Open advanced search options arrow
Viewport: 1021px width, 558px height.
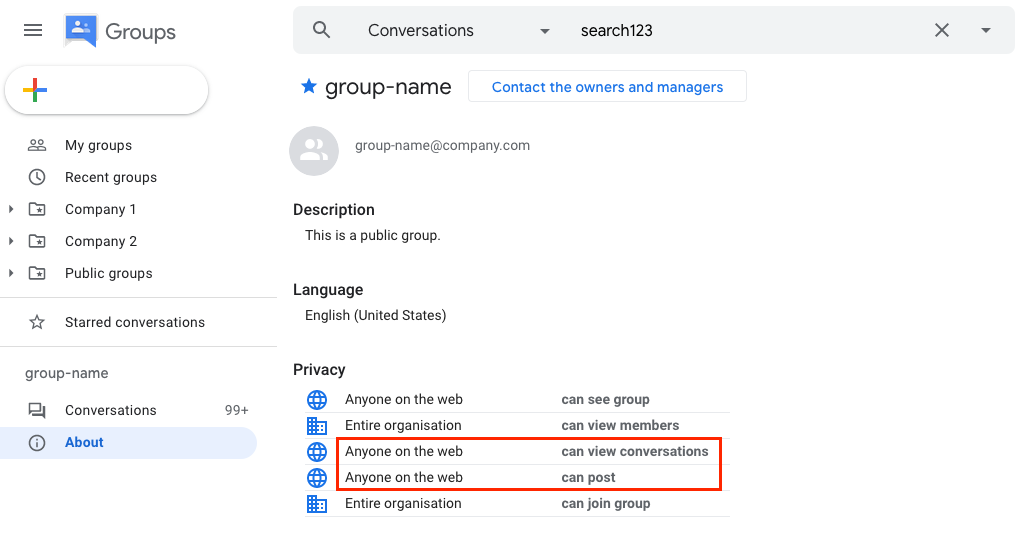pyautogui.click(x=986, y=30)
